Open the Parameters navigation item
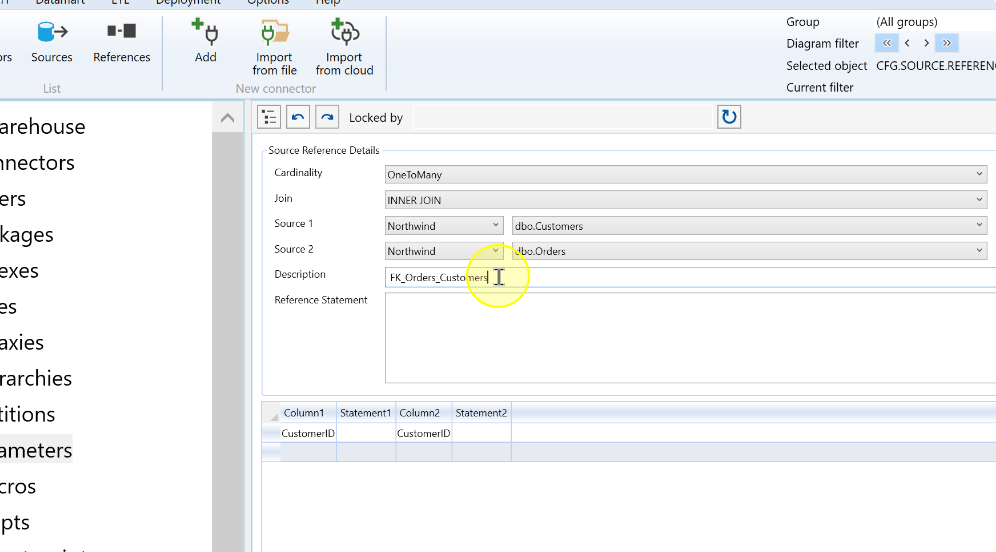The image size is (996, 552). [x=36, y=450]
